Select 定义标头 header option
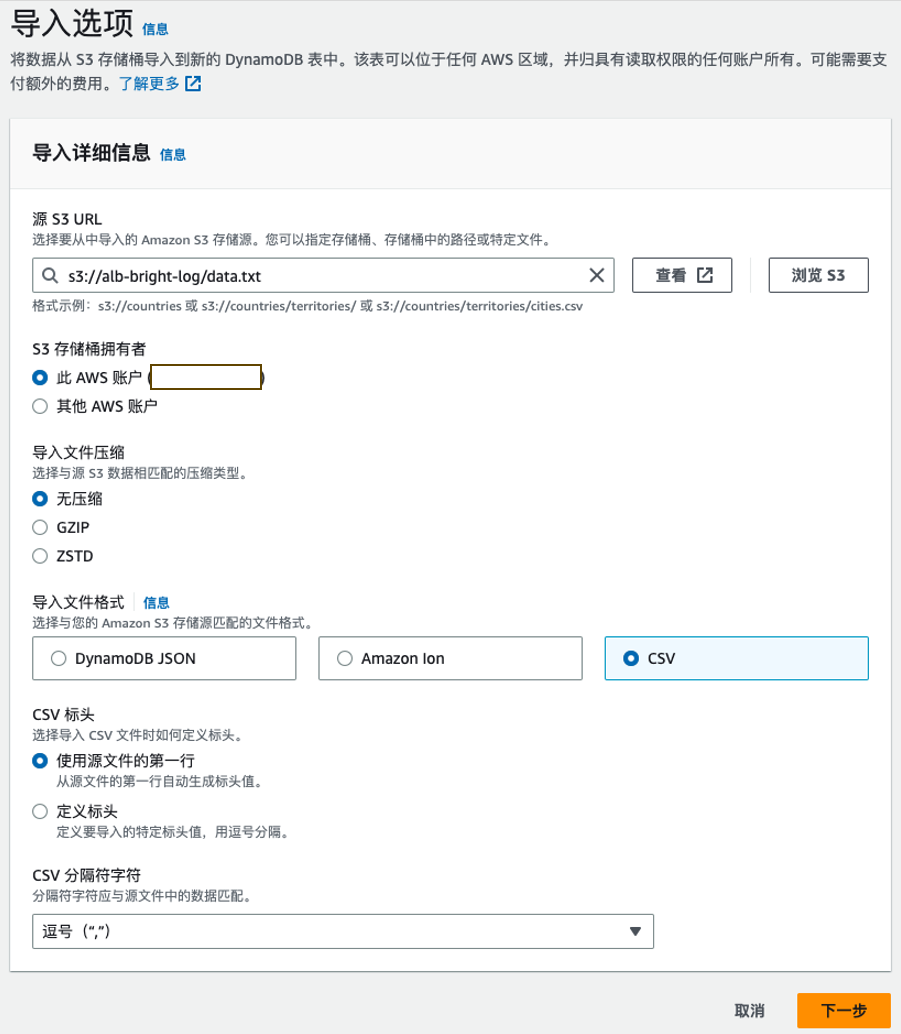Viewport: 901px width, 1034px height. pyautogui.click(x=40, y=811)
